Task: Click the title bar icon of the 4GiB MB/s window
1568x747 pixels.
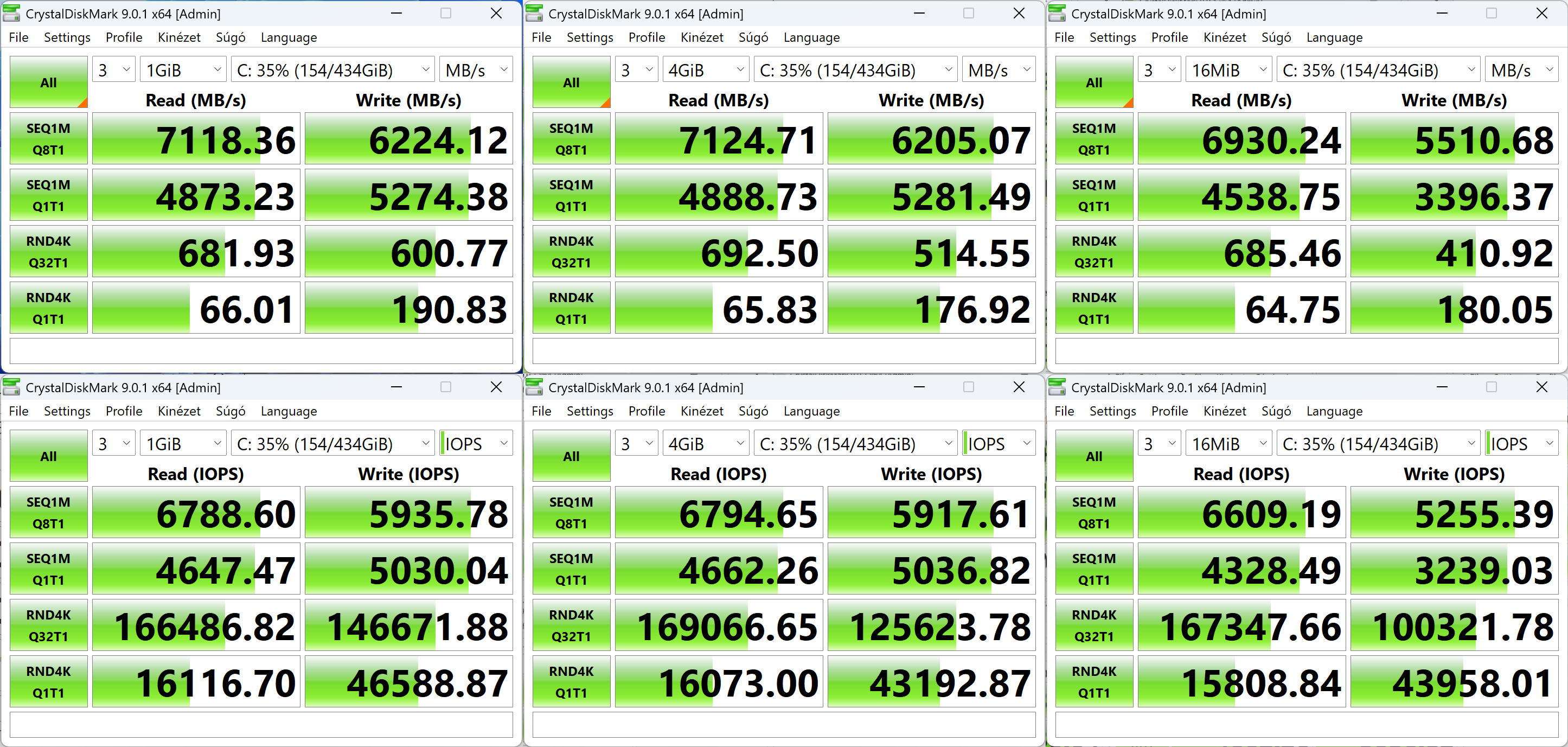Action: [x=534, y=14]
